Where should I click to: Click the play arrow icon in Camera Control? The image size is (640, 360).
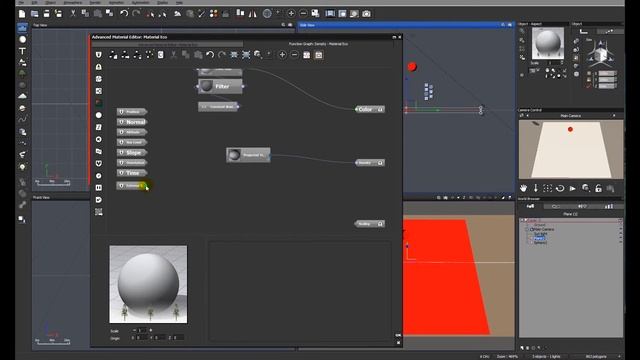point(573,188)
